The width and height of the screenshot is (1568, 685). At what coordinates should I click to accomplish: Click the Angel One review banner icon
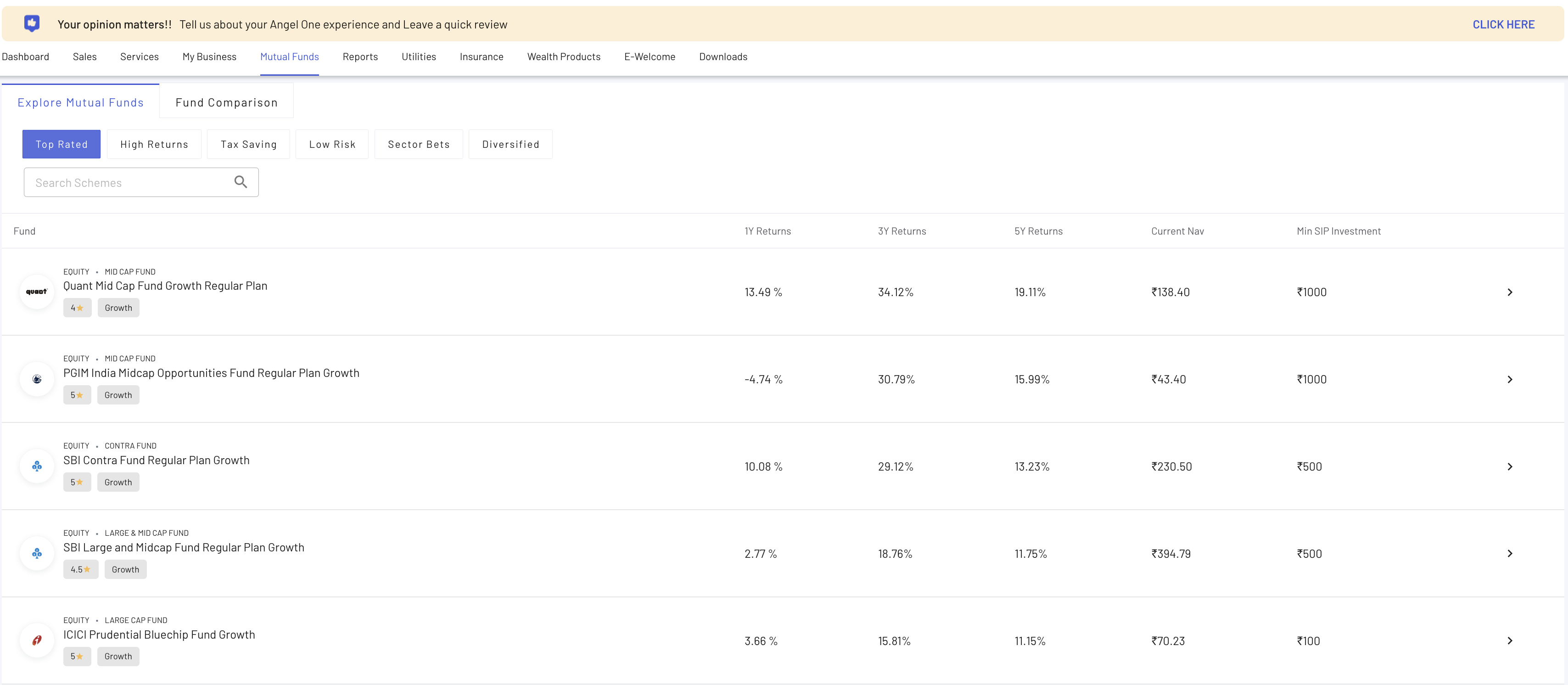point(32,24)
